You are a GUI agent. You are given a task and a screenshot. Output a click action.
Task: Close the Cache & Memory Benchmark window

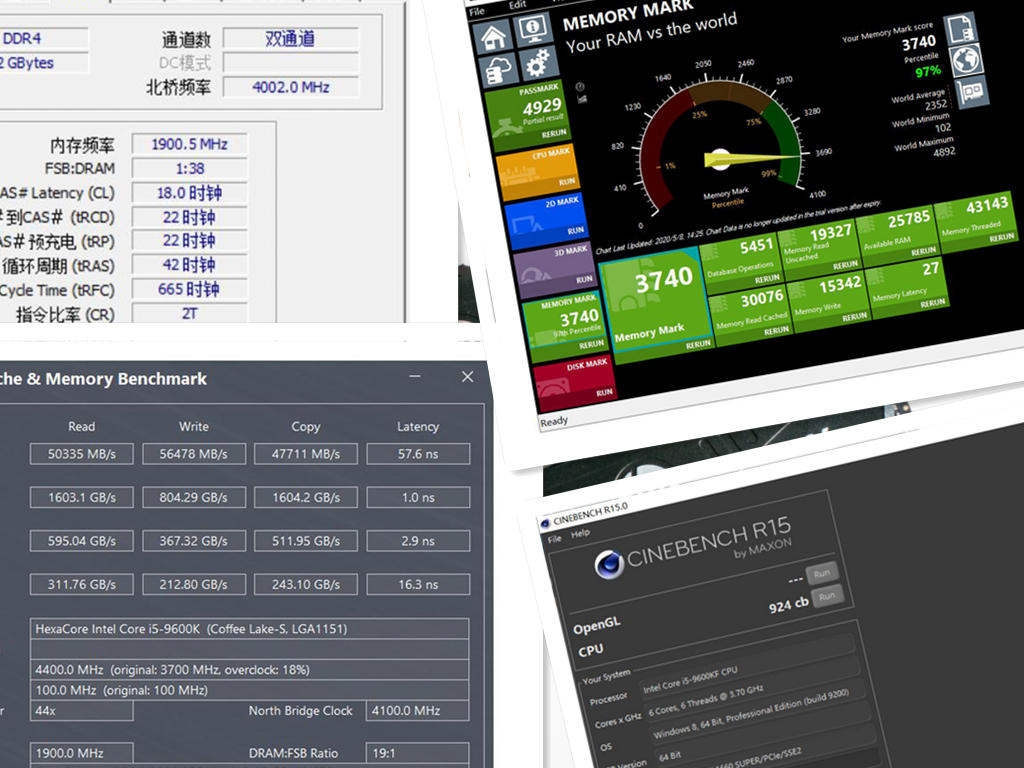(x=468, y=377)
